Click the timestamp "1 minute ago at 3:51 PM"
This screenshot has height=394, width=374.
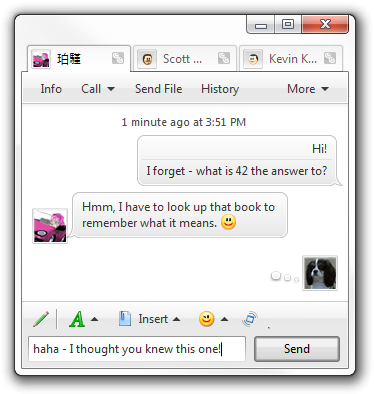(x=184, y=122)
